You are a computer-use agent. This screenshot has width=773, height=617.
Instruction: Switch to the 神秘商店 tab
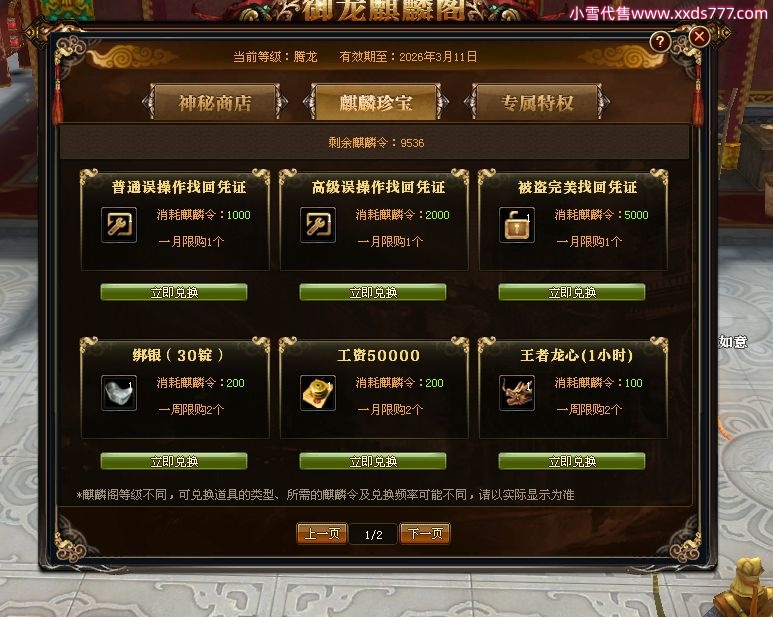pyautogui.click(x=215, y=102)
